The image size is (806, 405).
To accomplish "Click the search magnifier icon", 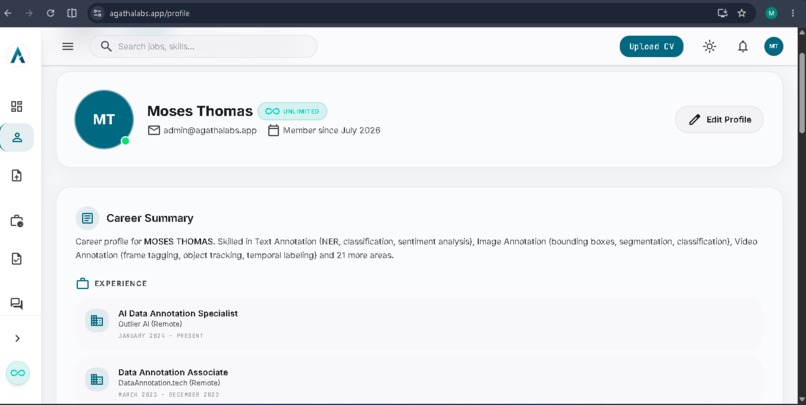I will (x=106, y=46).
